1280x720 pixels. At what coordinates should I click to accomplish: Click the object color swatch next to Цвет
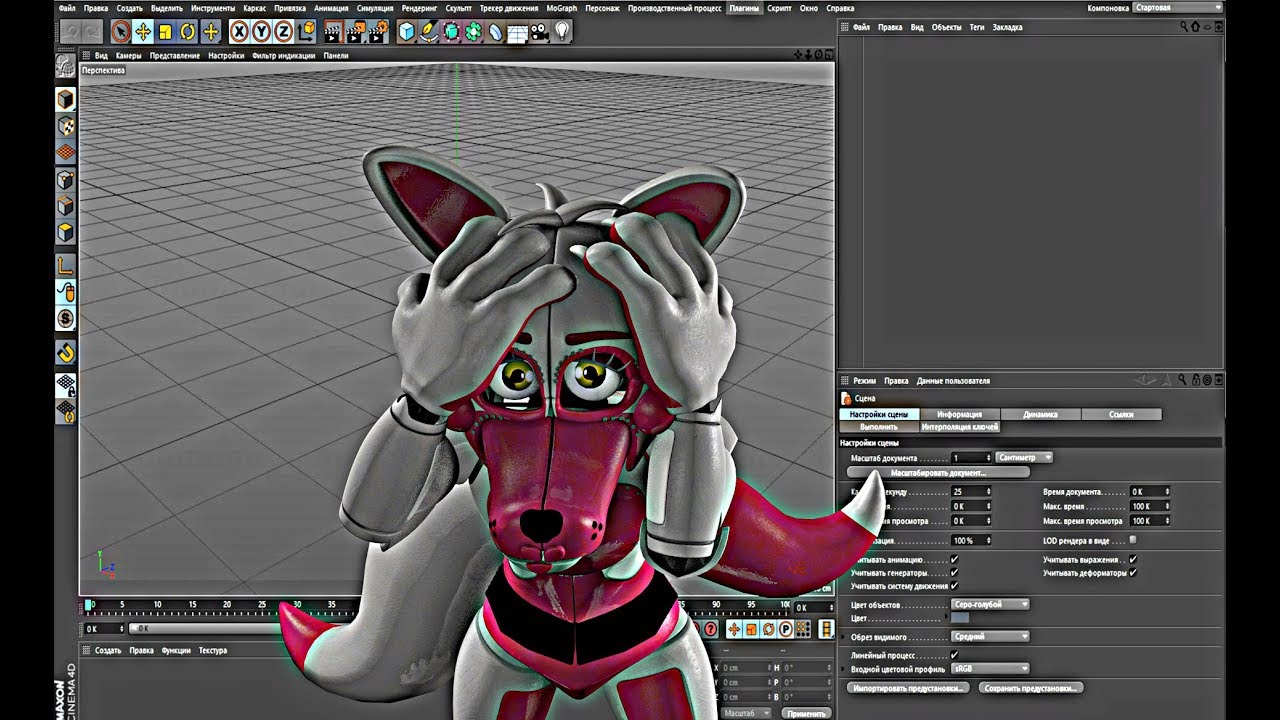960,619
